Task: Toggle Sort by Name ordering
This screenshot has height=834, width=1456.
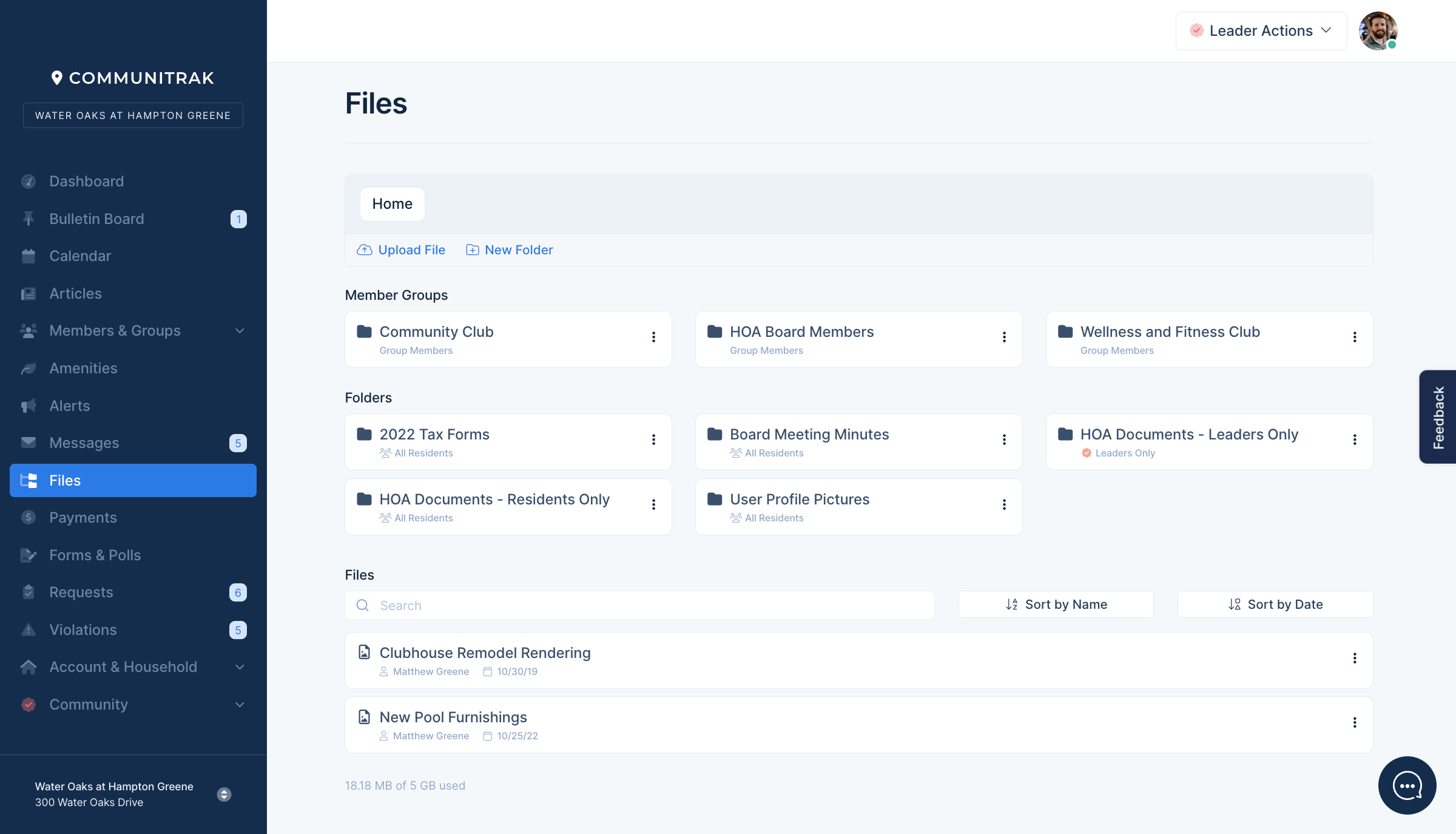Action: click(1056, 605)
